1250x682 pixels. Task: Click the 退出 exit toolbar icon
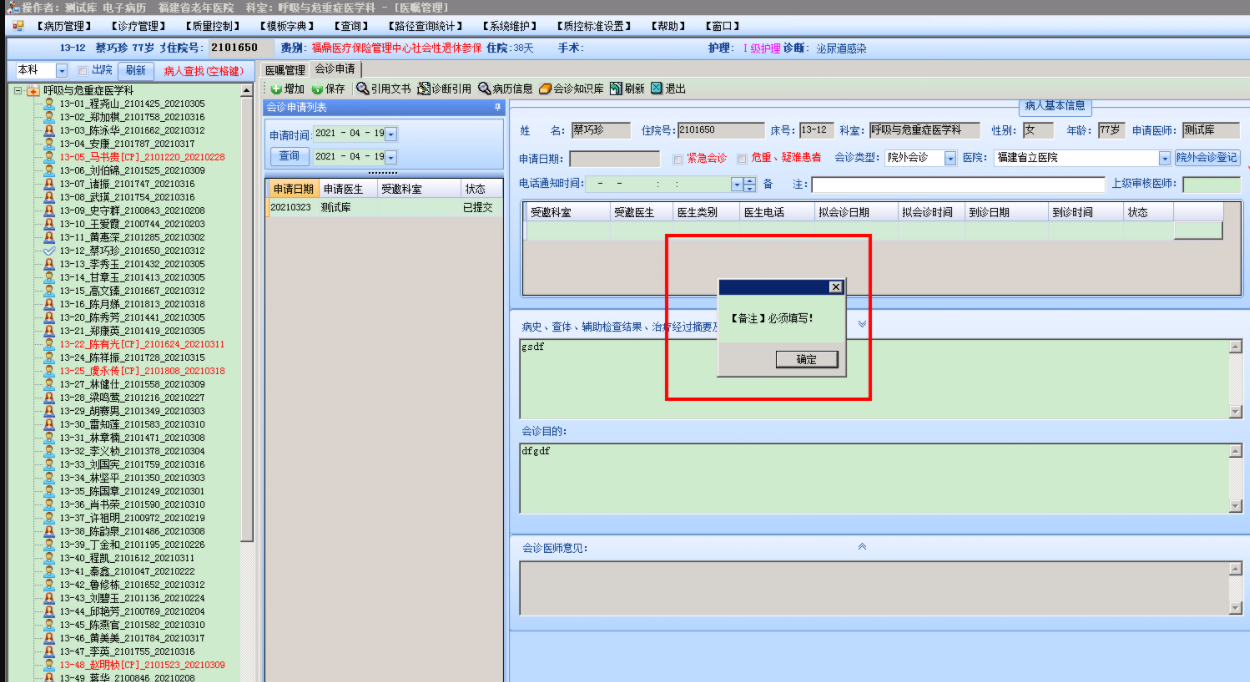point(656,89)
